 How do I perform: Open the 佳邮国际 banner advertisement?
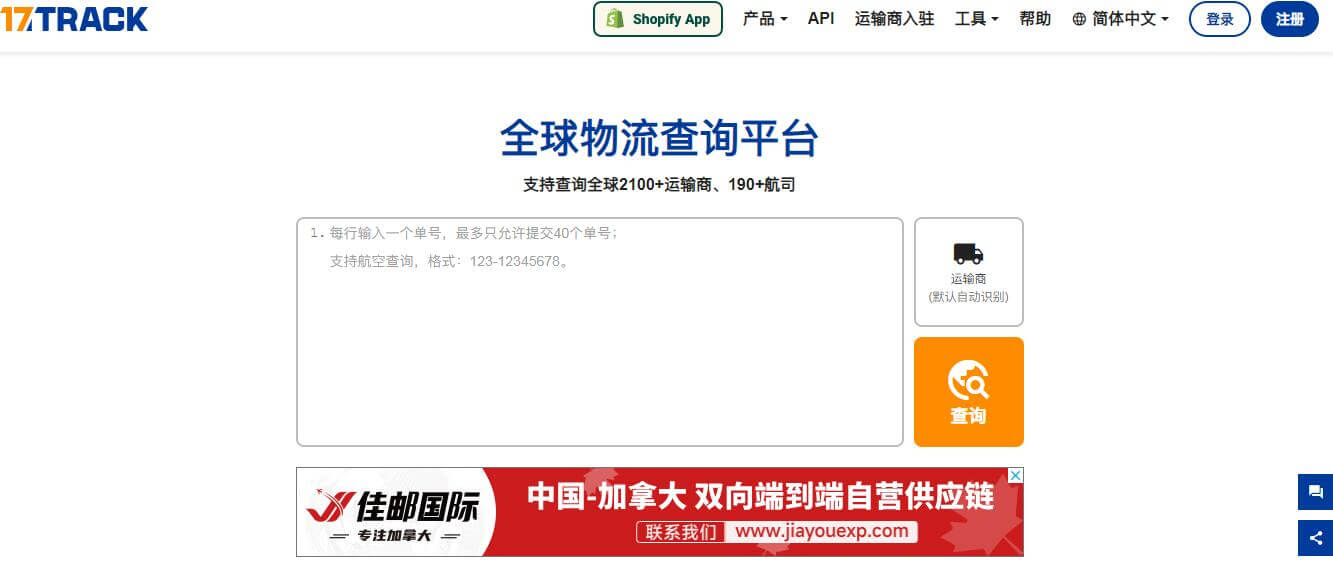click(660, 512)
